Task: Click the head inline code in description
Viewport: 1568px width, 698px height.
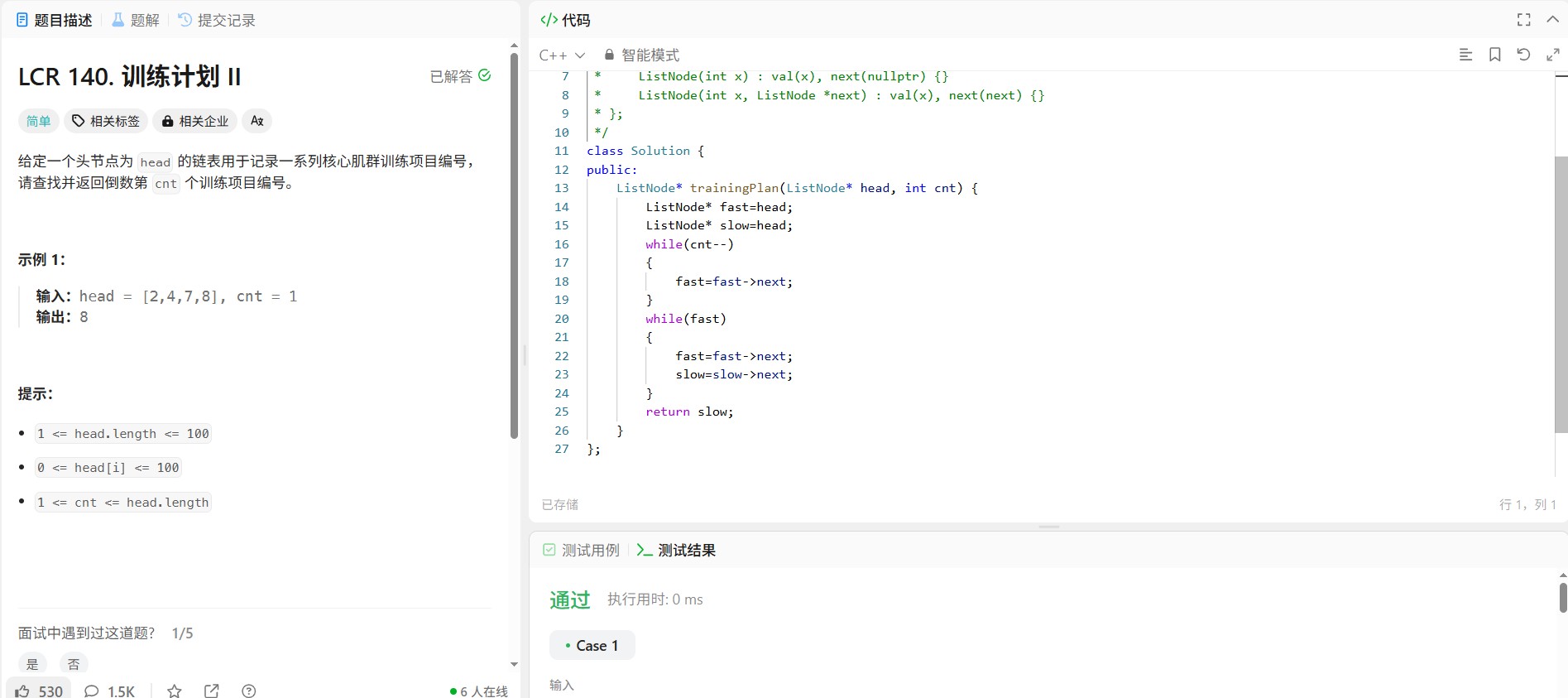Action: point(156,162)
